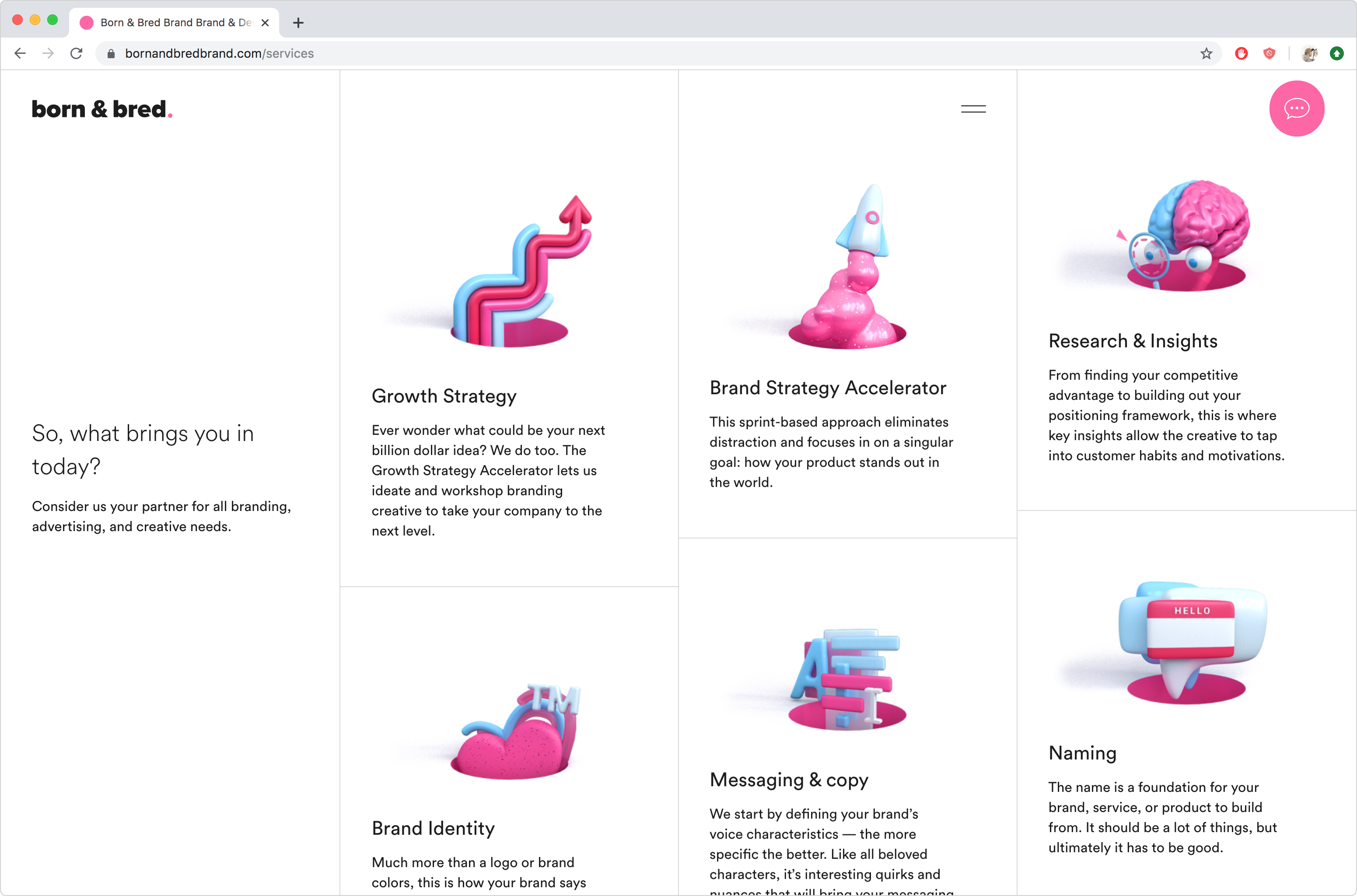Image resolution: width=1357 pixels, height=896 pixels.
Task: Close the Born & Bred tab
Action: pos(265,23)
